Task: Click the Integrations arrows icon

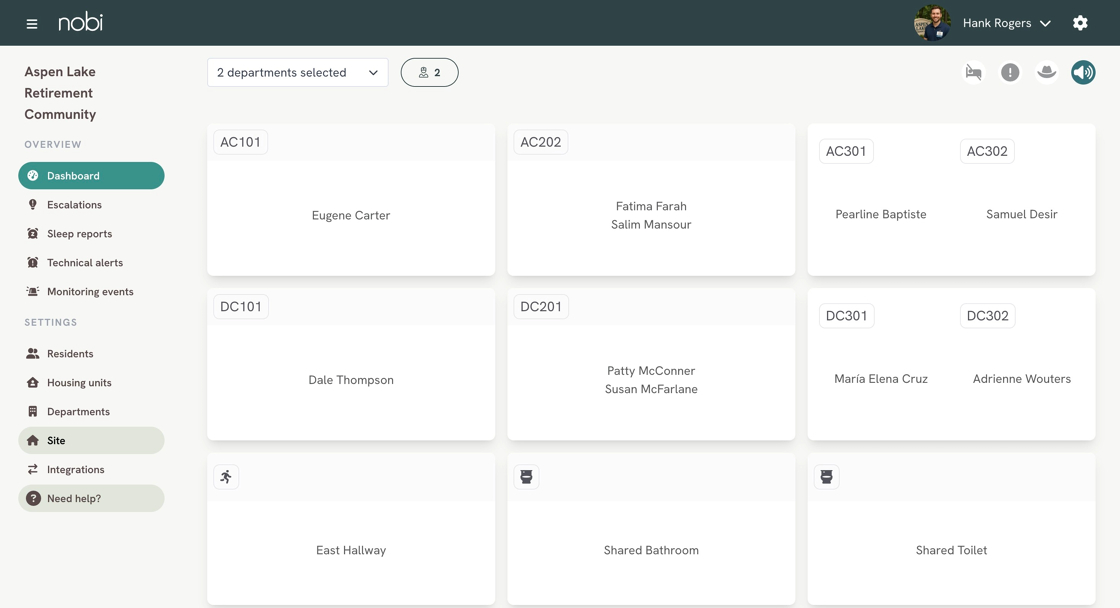Action: click(33, 469)
